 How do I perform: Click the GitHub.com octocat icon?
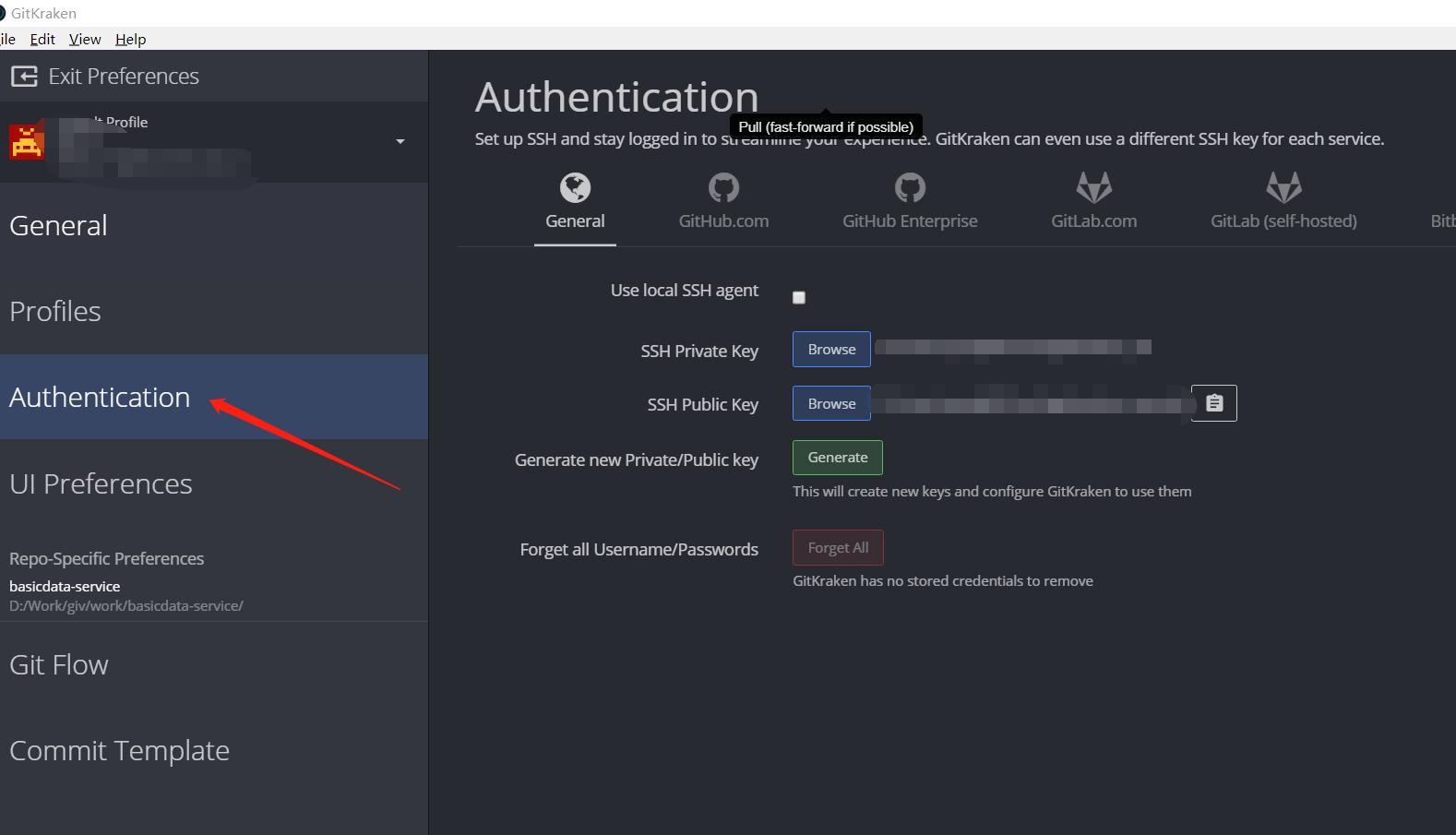point(723,188)
